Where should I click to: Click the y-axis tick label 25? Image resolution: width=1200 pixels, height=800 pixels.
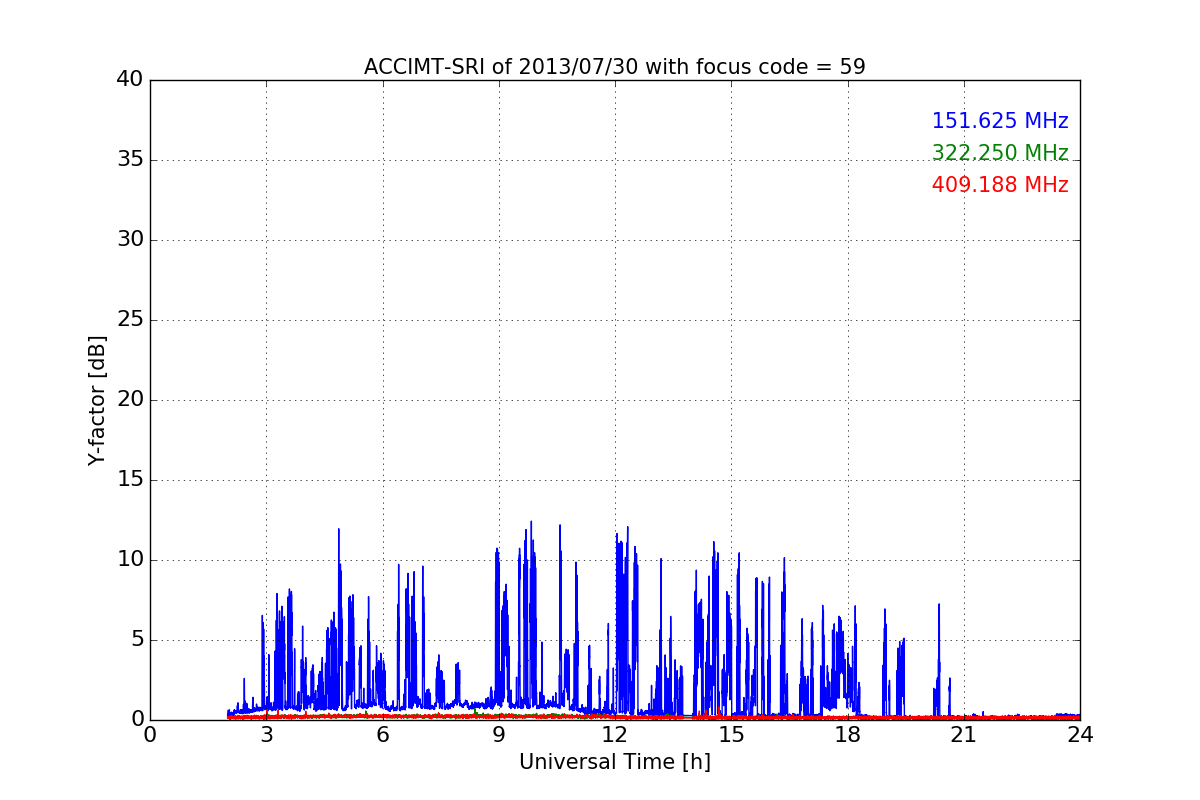130,320
